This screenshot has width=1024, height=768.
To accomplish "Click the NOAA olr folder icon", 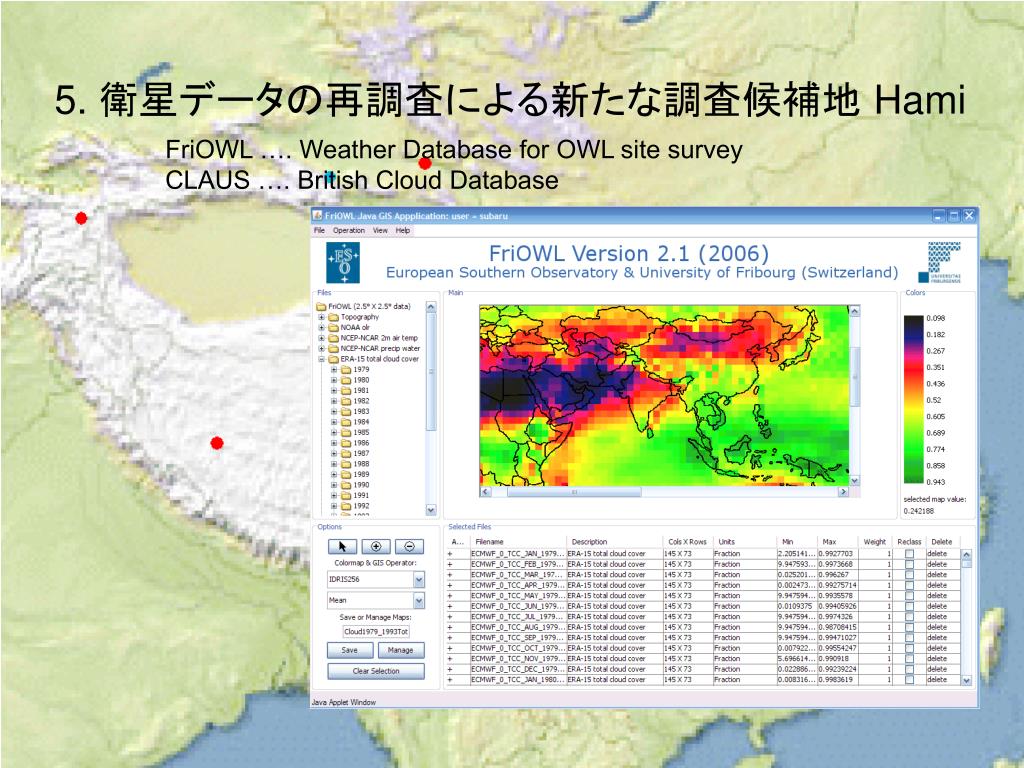I will [x=334, y=327].
